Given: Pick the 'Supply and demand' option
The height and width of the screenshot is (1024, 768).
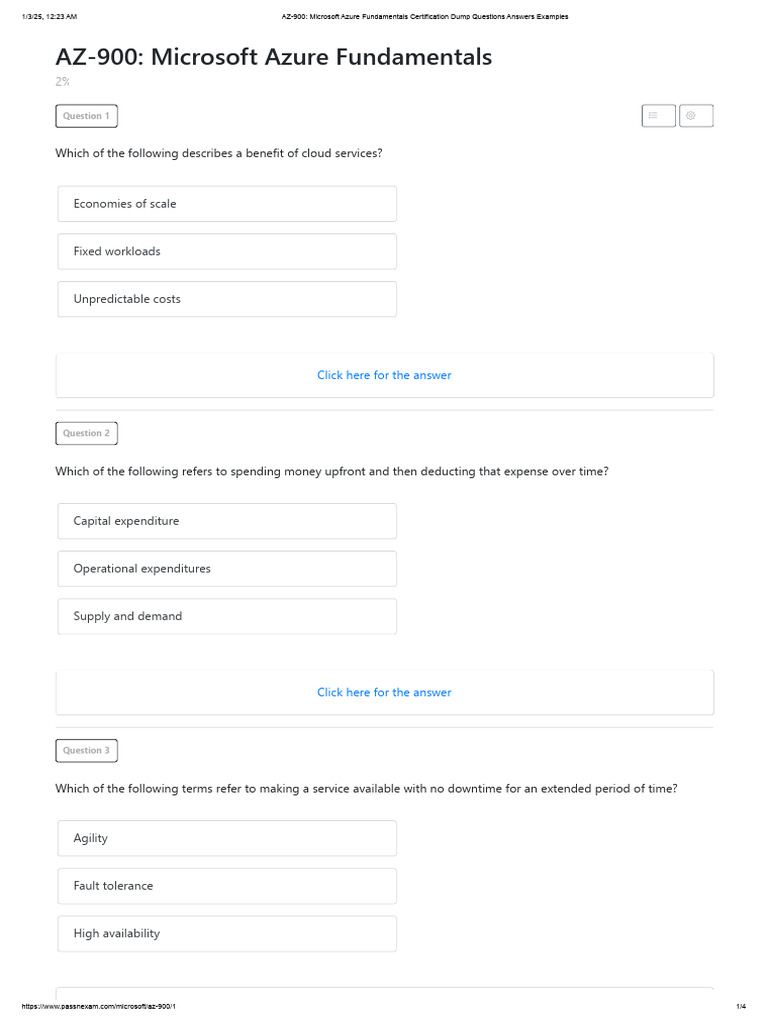Looking at the screenshot, I should (227, 616).
